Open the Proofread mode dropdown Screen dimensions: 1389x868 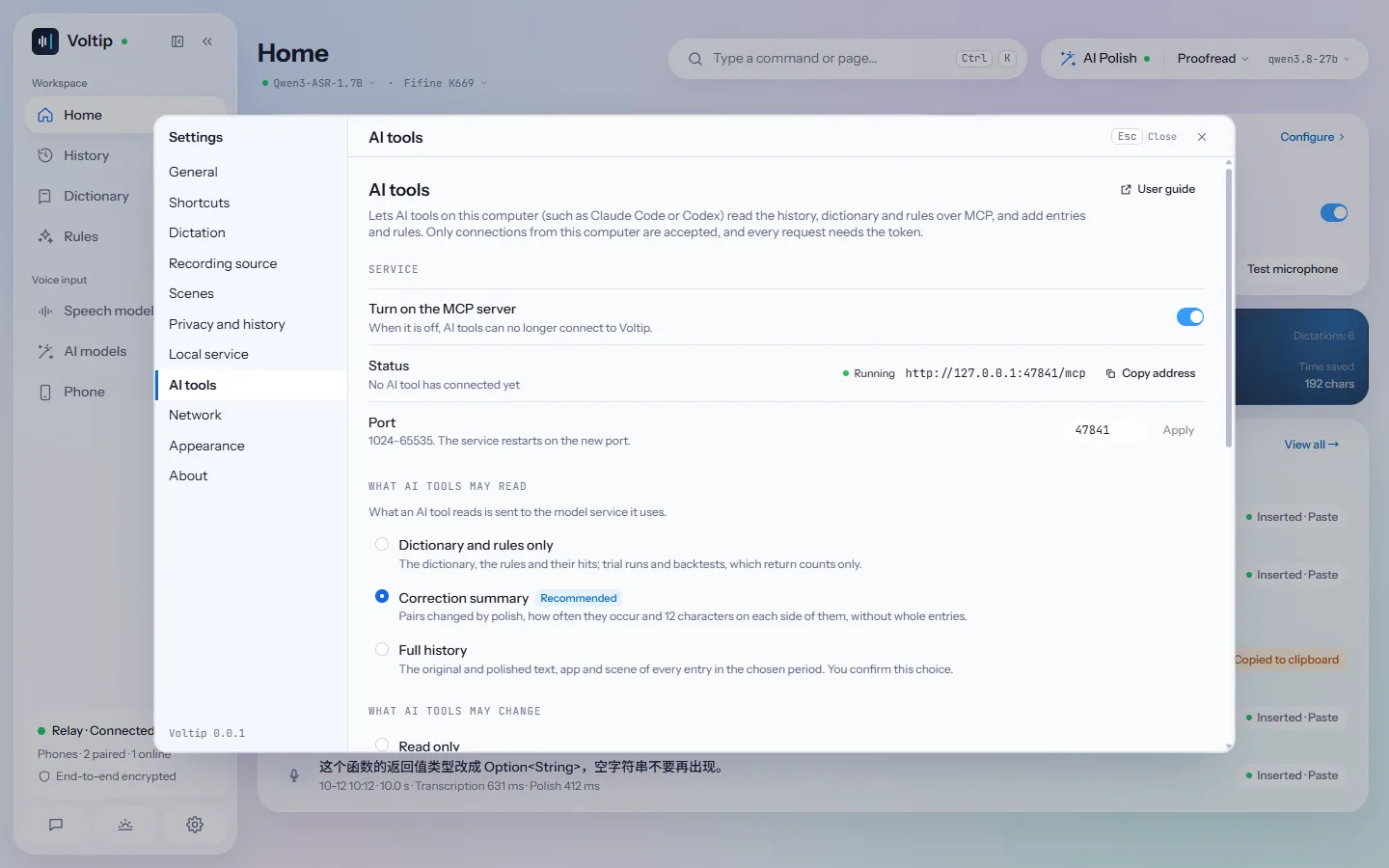pyautogui.click(x=1212, y=59)
